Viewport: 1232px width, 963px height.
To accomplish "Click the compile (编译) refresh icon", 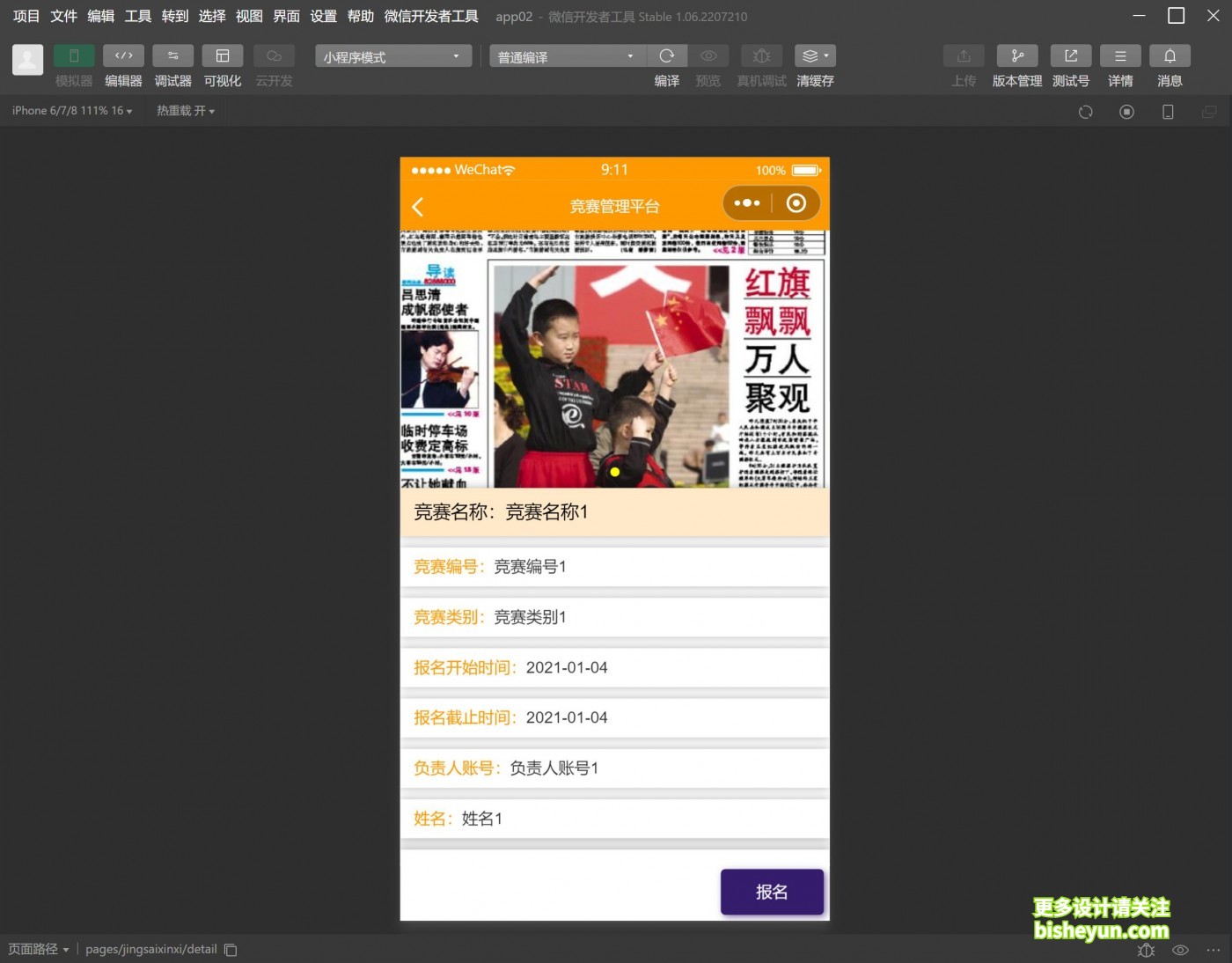I will [x=667, y=56].
